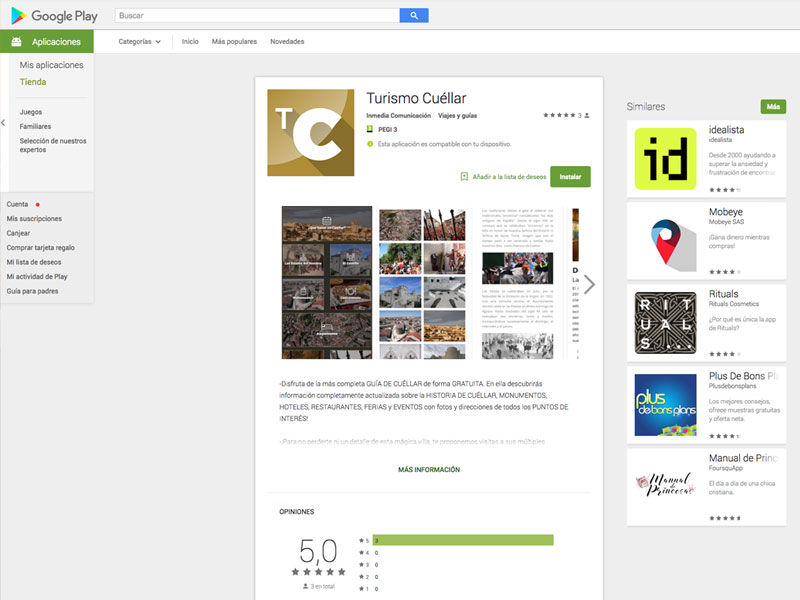The width and height of the screenshot is (800, 600).
Task: Click the Canjear link
Action: point(18,233)
